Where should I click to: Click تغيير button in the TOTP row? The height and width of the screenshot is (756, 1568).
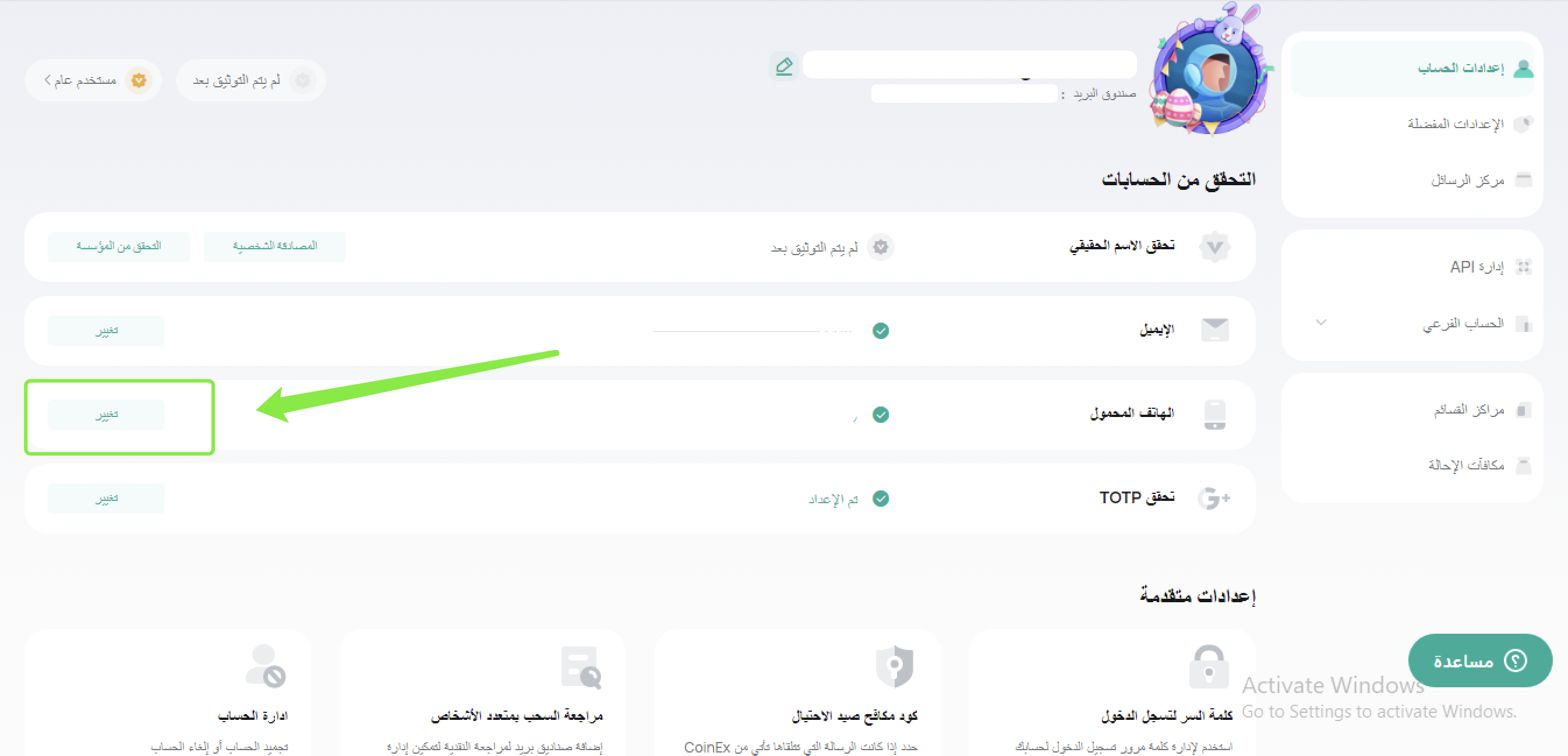[106, 499]
